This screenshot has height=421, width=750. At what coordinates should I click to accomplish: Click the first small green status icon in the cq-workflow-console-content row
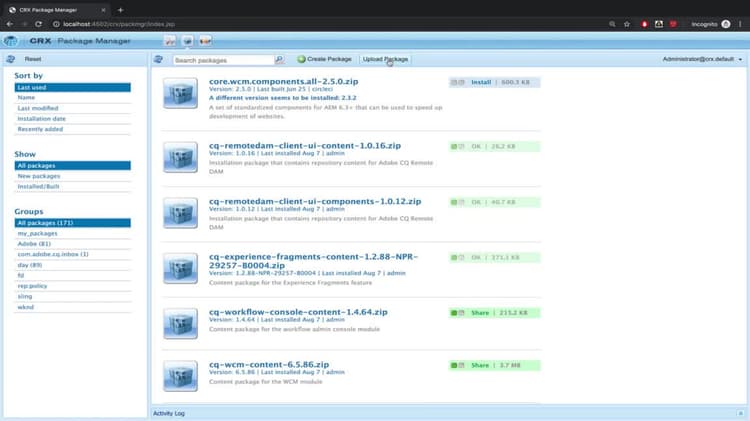pyautogui.click(x=454, y=313)
